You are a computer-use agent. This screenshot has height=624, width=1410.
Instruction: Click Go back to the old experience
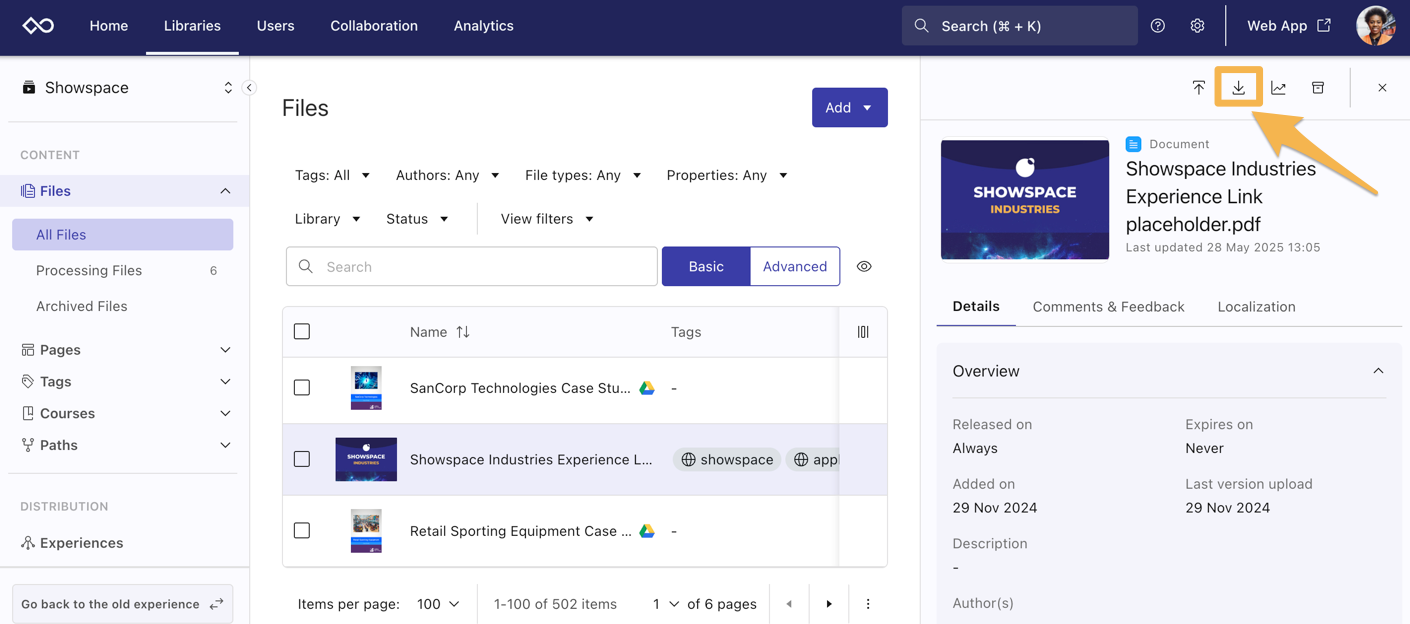123,604
